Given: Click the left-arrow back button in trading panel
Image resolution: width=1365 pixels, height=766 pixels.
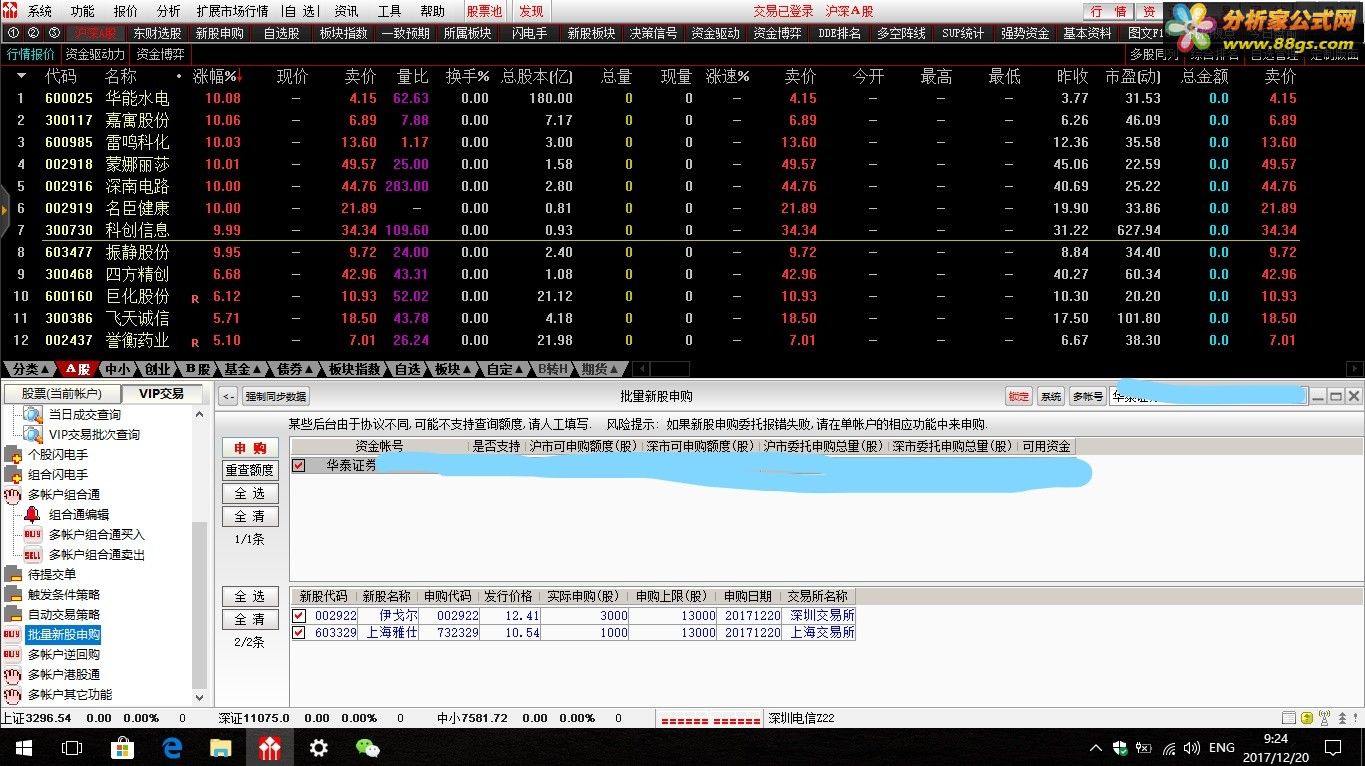Looking at the screenshot, I should click(228, 396).
